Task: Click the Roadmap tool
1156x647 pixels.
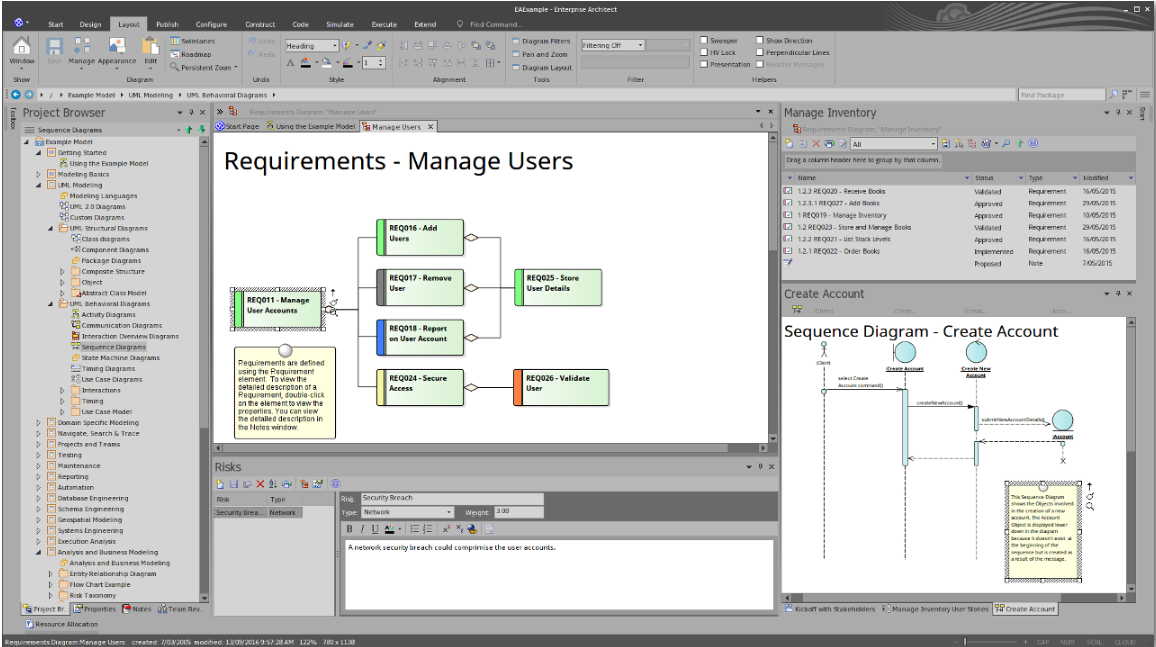Action: pyautogui.click(x=191, y=55)
